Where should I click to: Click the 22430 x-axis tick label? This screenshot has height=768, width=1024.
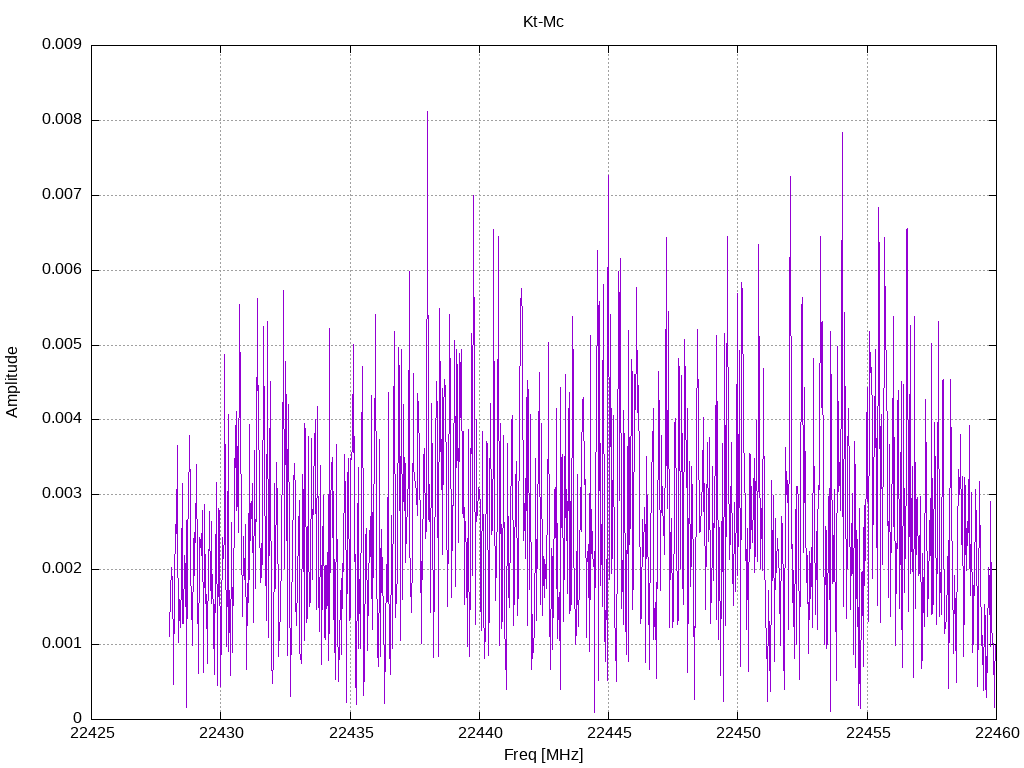221,733
